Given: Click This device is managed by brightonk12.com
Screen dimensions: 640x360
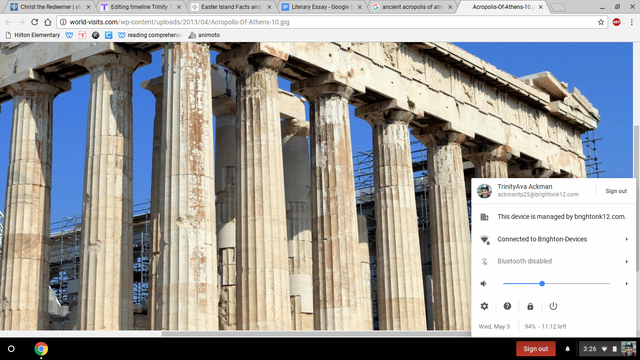Looking at the screenshot, I should (553, 217).
